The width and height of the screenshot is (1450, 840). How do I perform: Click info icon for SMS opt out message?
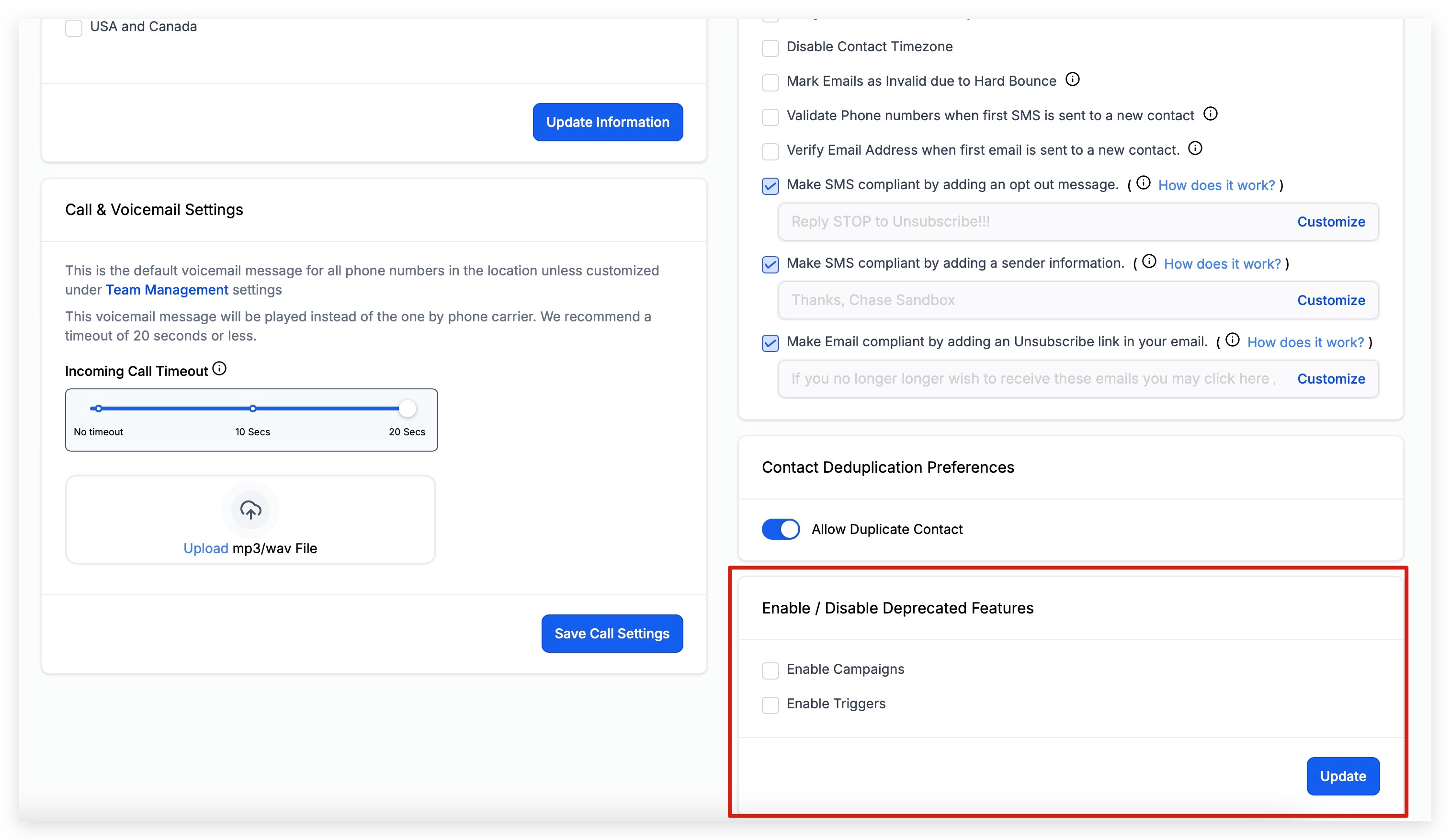click(1144, 183)
